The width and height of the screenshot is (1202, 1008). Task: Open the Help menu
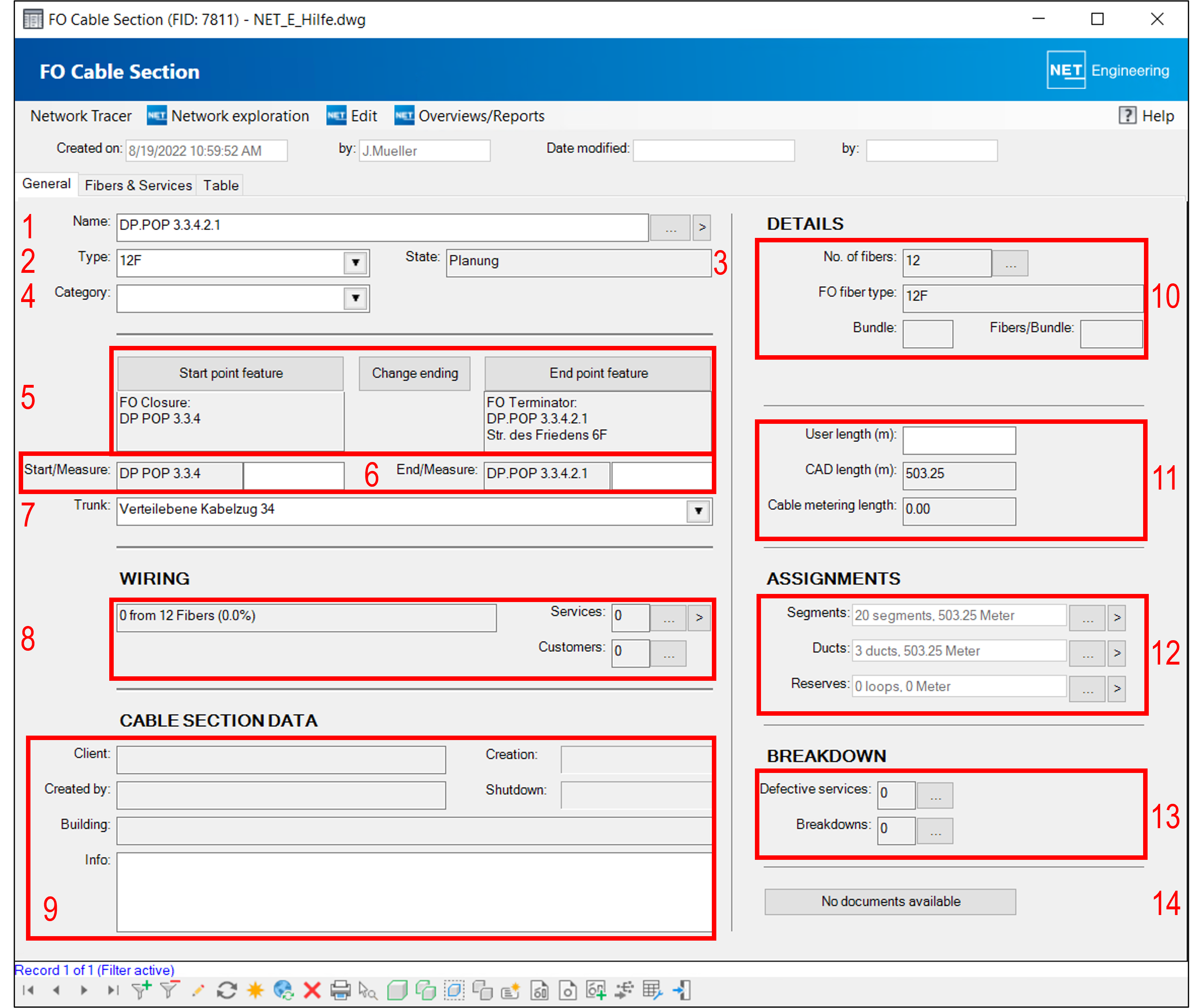(1146, 116)
